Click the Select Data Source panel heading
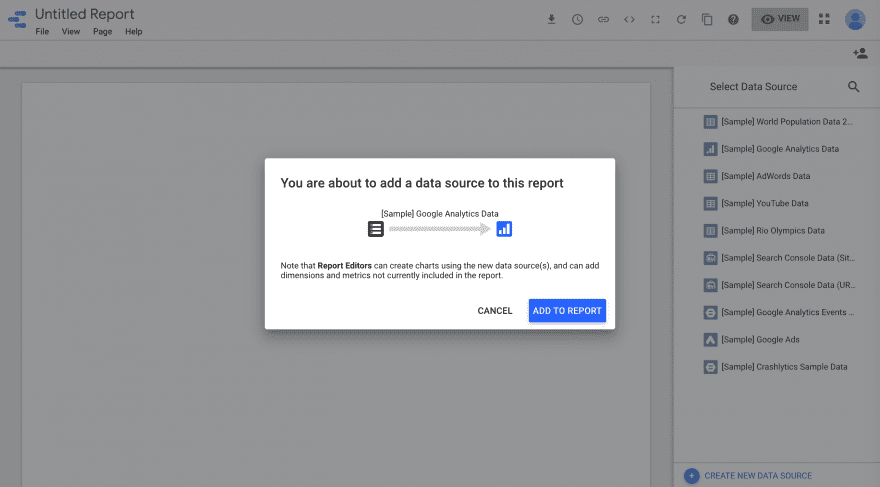880x487 pixels. click(x=753, y=87)
